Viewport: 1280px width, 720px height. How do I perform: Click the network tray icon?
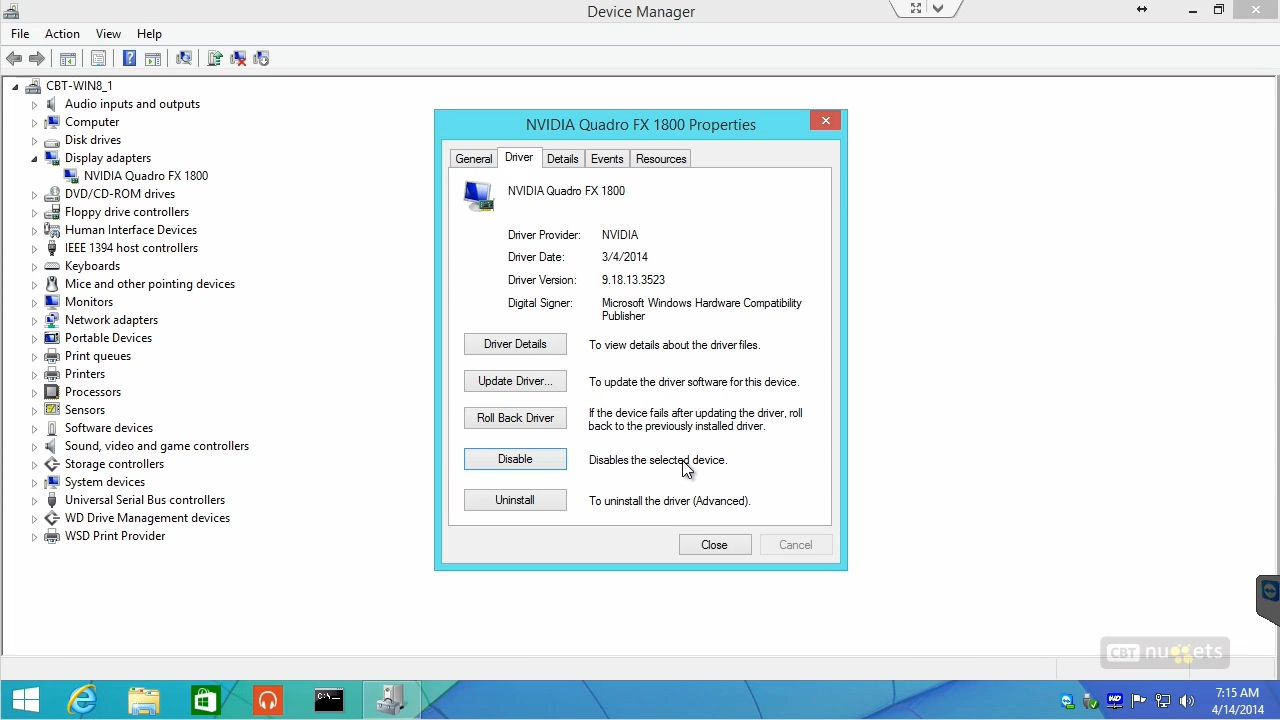[x=1163, y=701]
